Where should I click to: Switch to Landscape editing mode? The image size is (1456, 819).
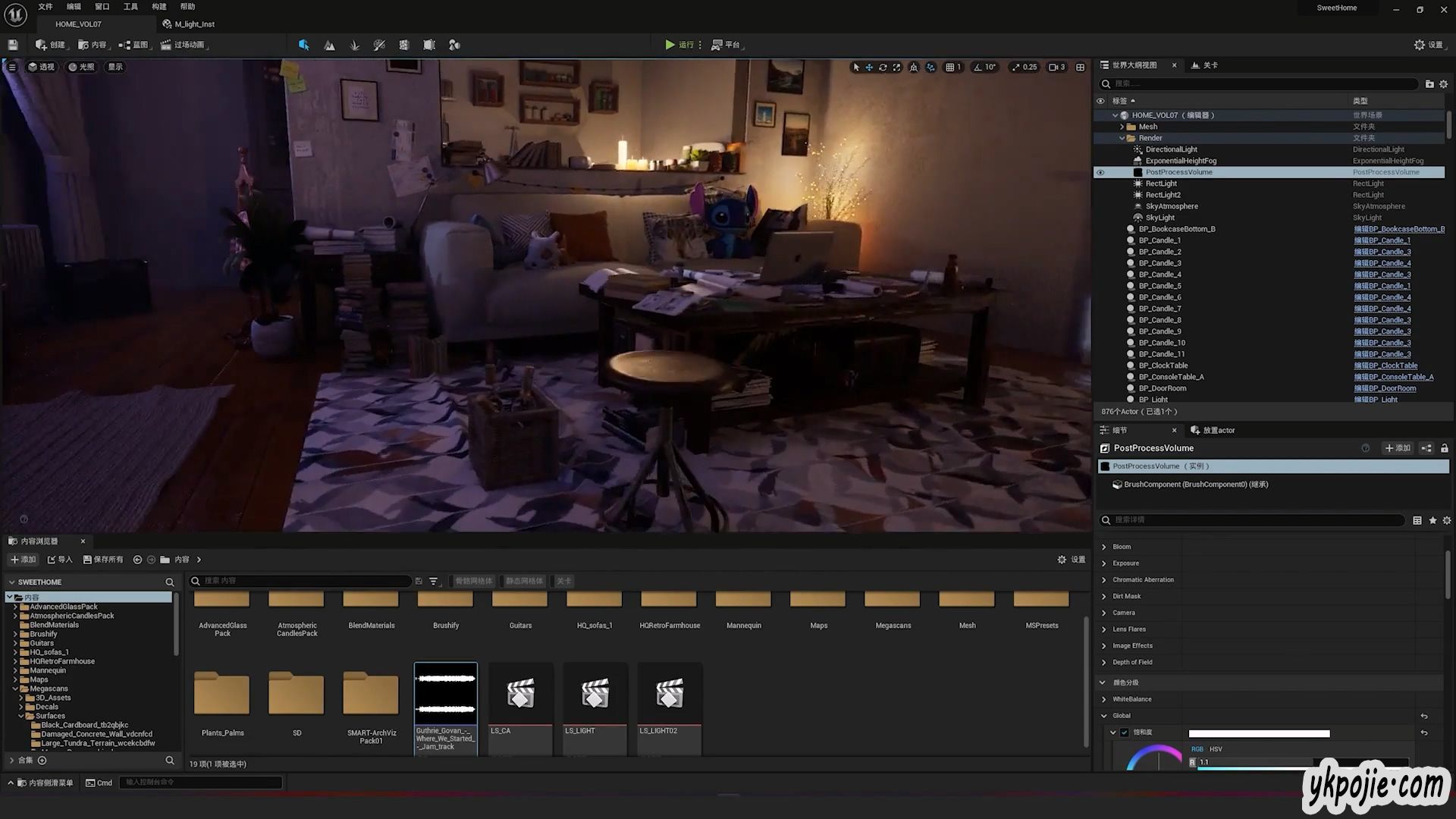[x=329, y=45]
